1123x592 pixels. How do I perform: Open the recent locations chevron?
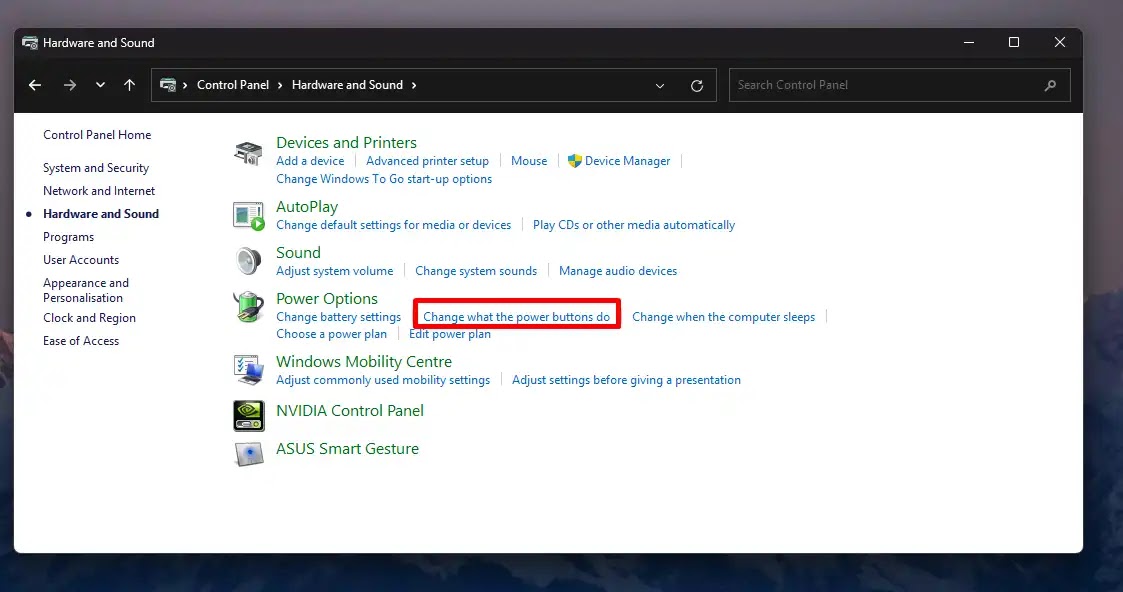tap(100, 85)
